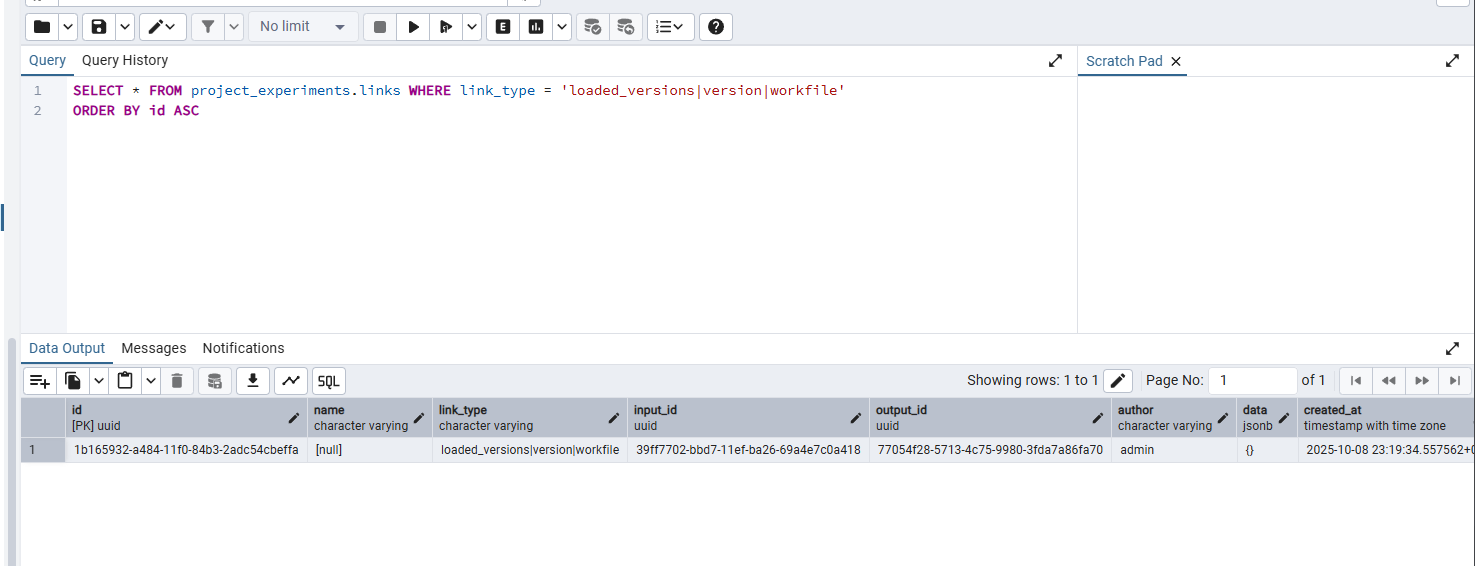Click the Open File folder icon
1475x566 pixels.
click(x=41, y=27)
